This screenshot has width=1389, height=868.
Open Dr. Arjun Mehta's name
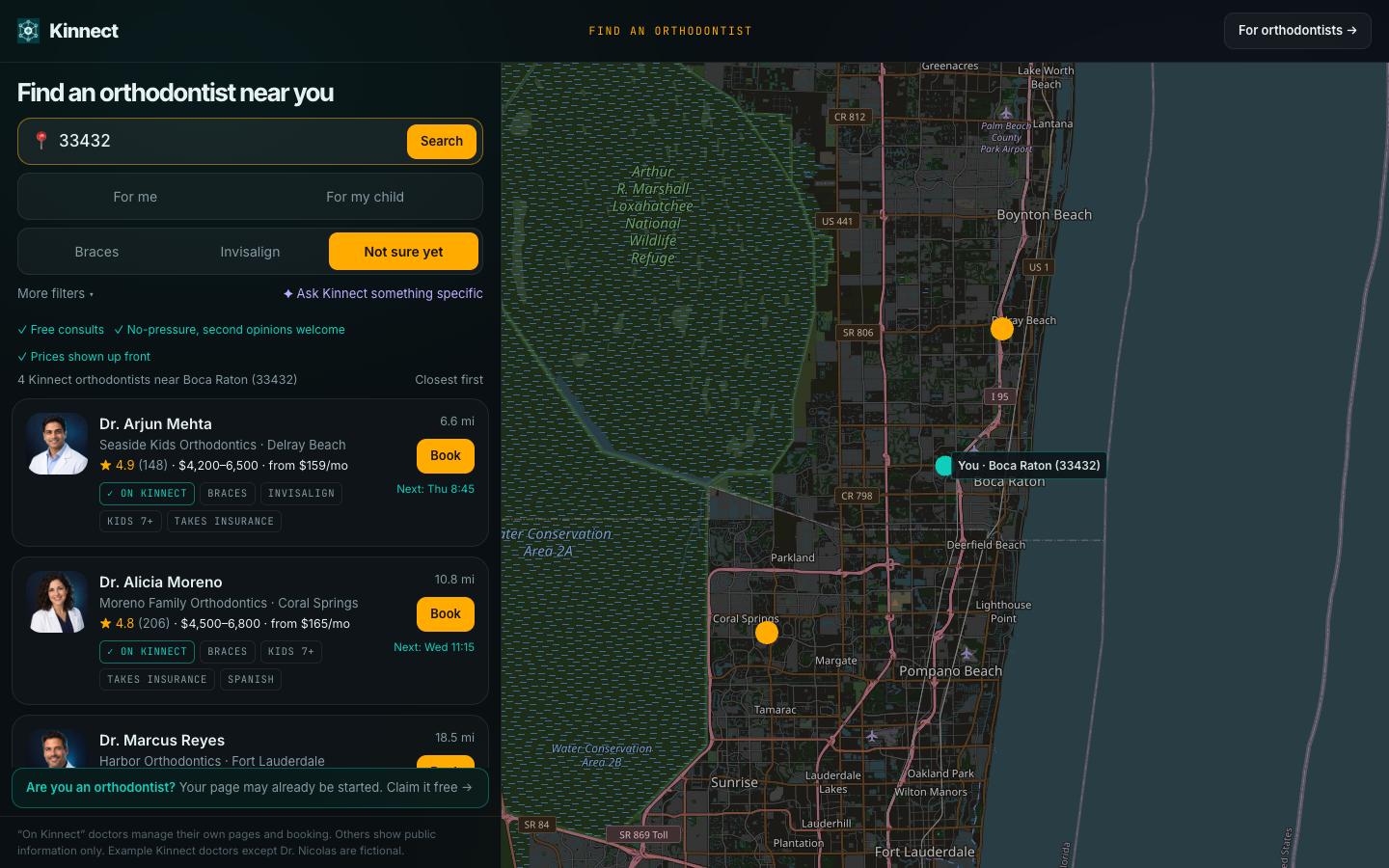[155, 424]
